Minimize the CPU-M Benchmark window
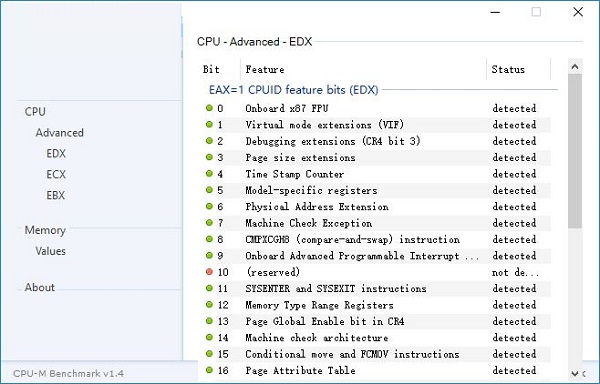 pyautogui.click(x=495, y=12)
